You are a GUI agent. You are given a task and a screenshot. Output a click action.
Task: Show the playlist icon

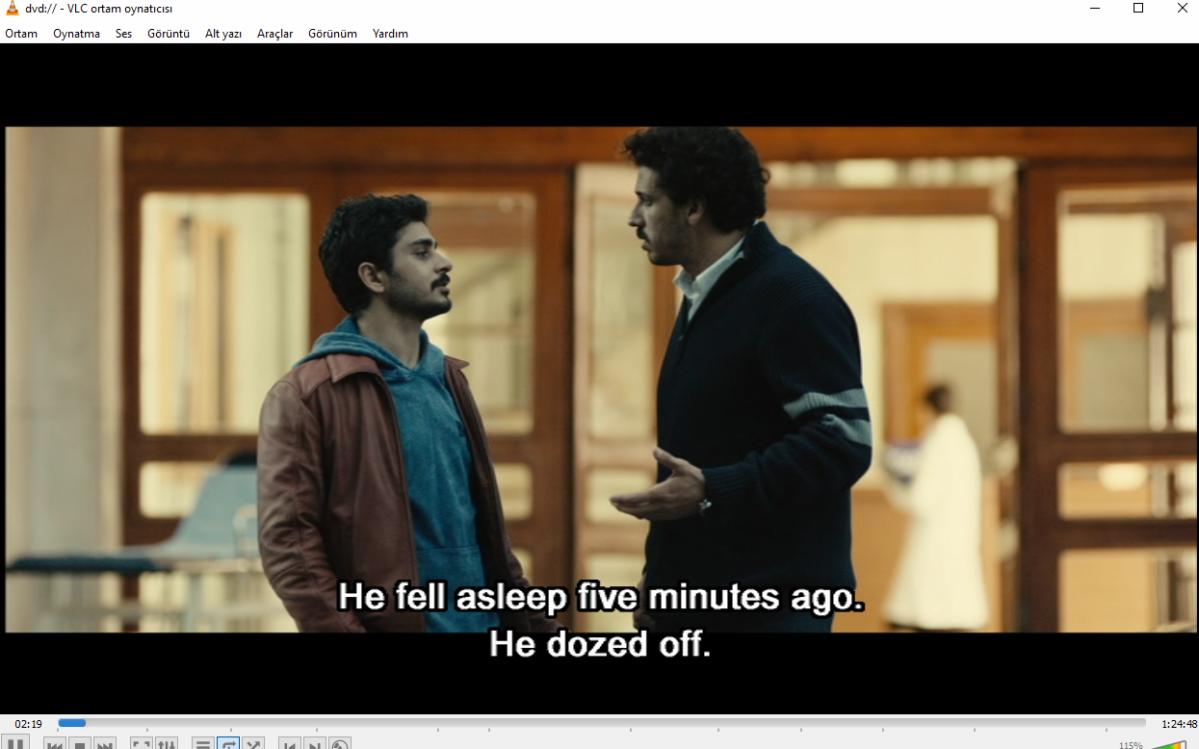tap(203, 744)
